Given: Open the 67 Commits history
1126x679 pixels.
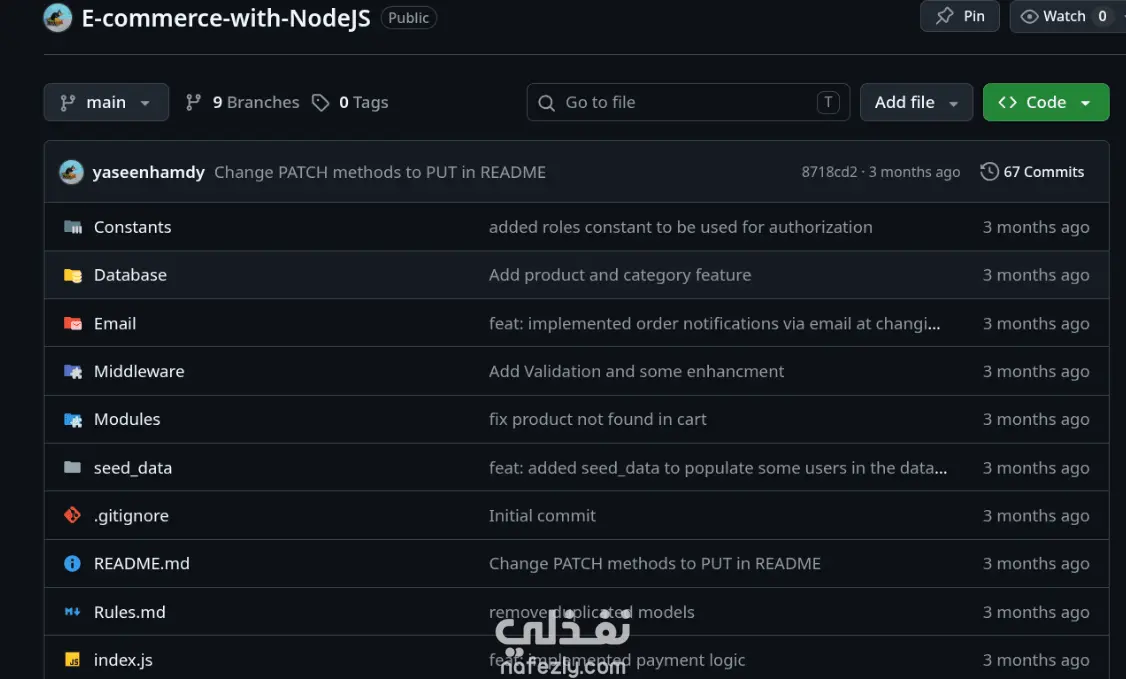Looking at the screenshot, I should [1032, 172].
